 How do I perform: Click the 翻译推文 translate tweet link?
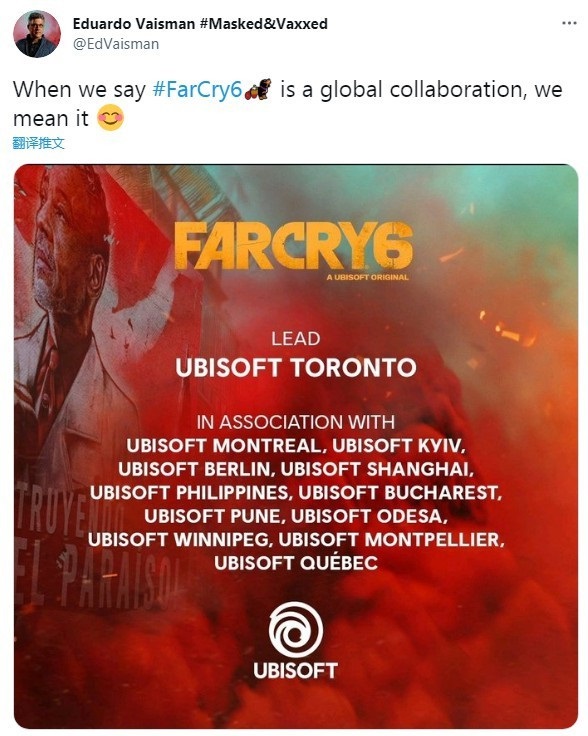click(38, 143)
